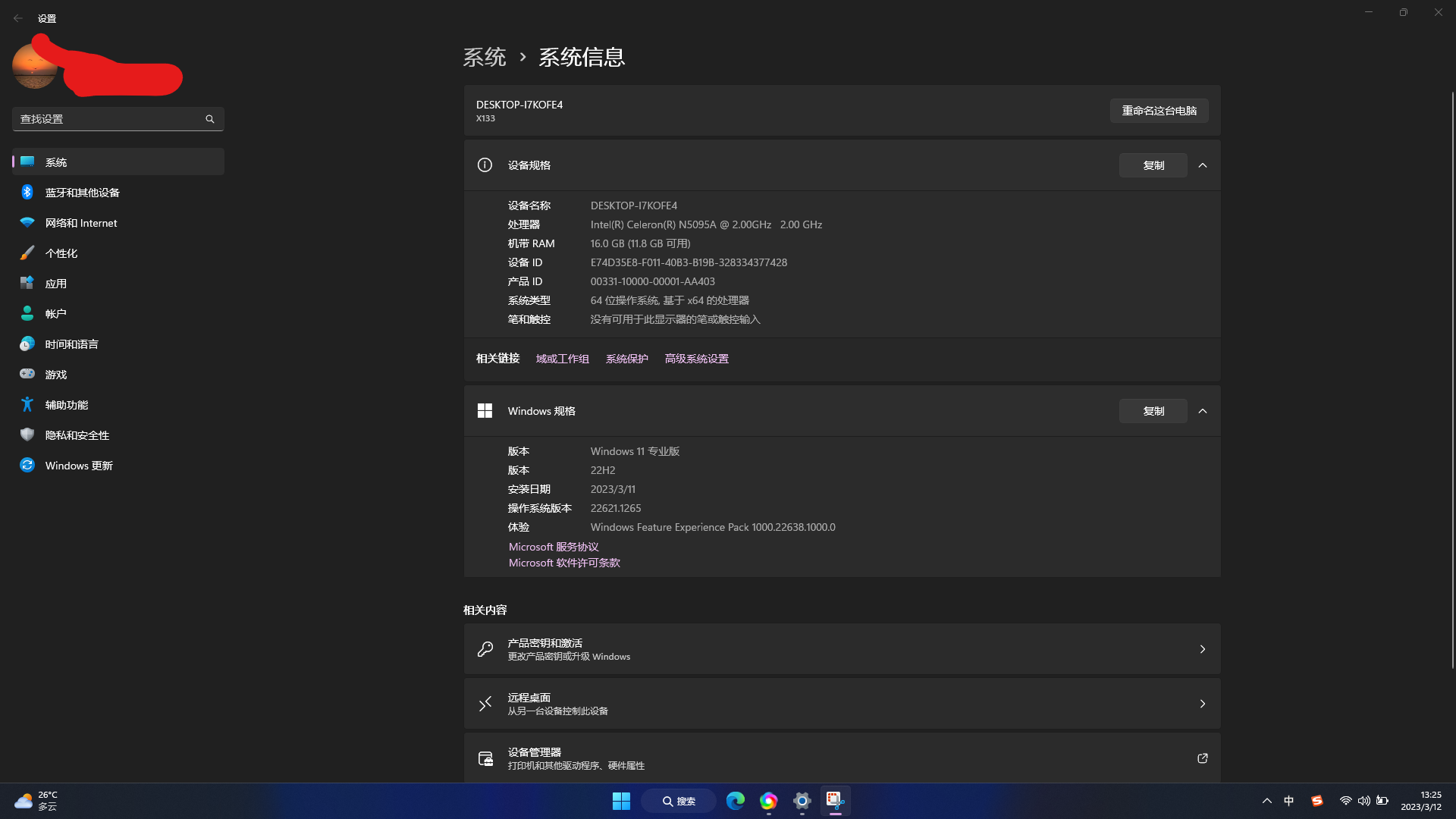Switch the 中 input method indicator

[x=1289, y=801]
